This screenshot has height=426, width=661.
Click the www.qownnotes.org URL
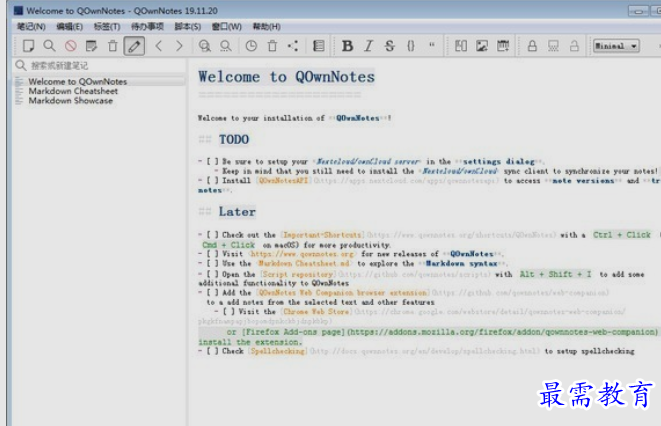302,254
